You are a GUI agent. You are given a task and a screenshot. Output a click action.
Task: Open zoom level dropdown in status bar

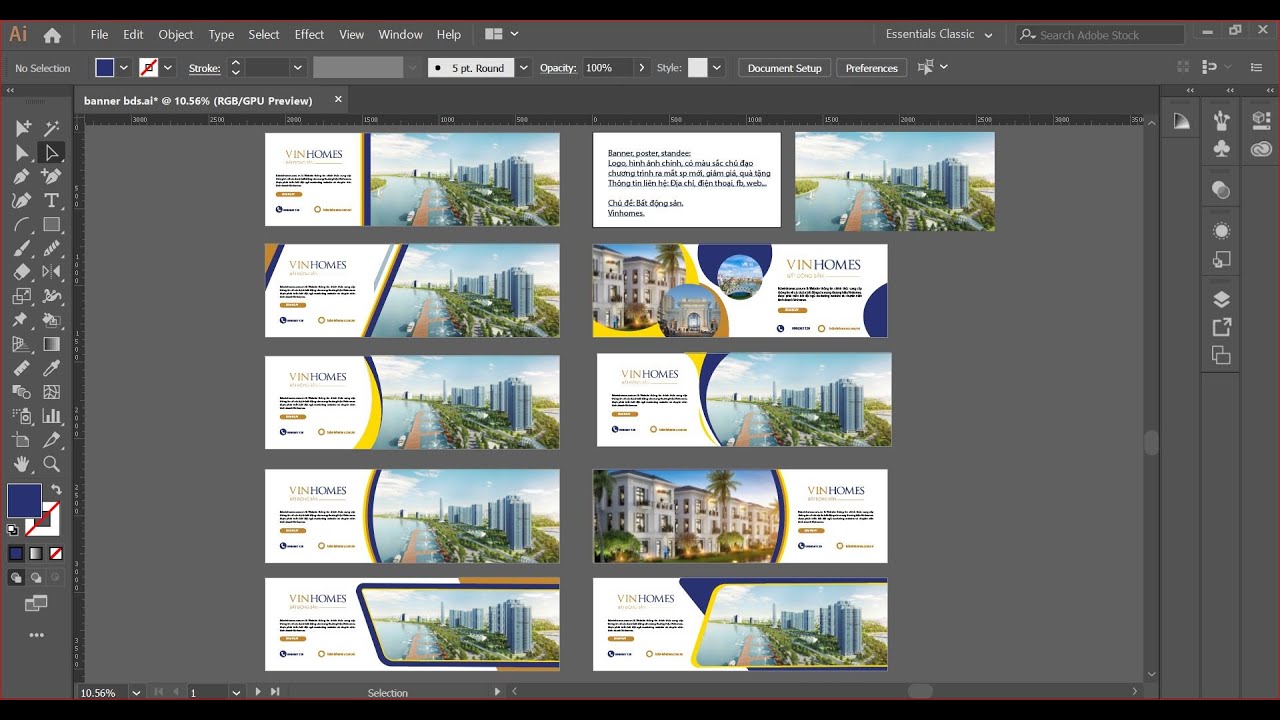135,692
